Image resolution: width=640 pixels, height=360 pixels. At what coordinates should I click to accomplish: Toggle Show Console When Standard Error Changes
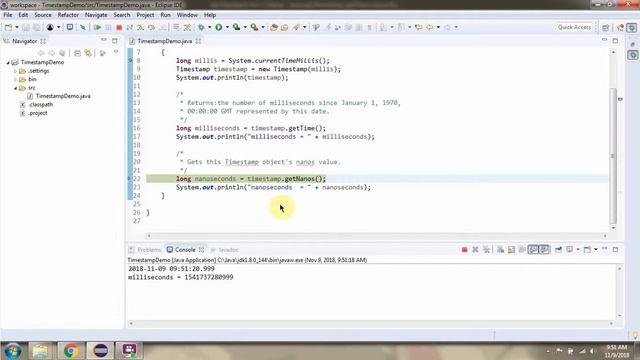(544, 250)
